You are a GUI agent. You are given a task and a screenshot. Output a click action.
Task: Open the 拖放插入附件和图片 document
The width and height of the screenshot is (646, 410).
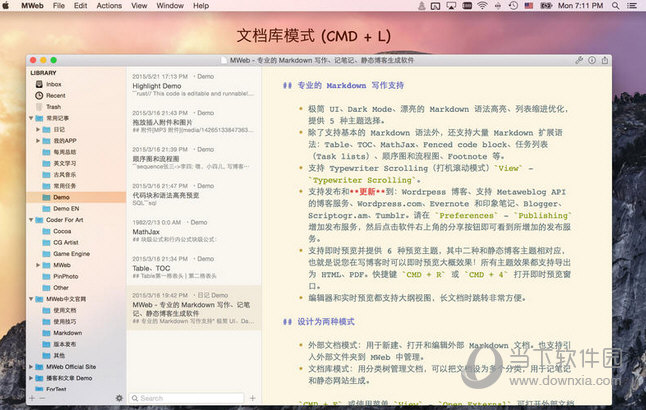194,121
